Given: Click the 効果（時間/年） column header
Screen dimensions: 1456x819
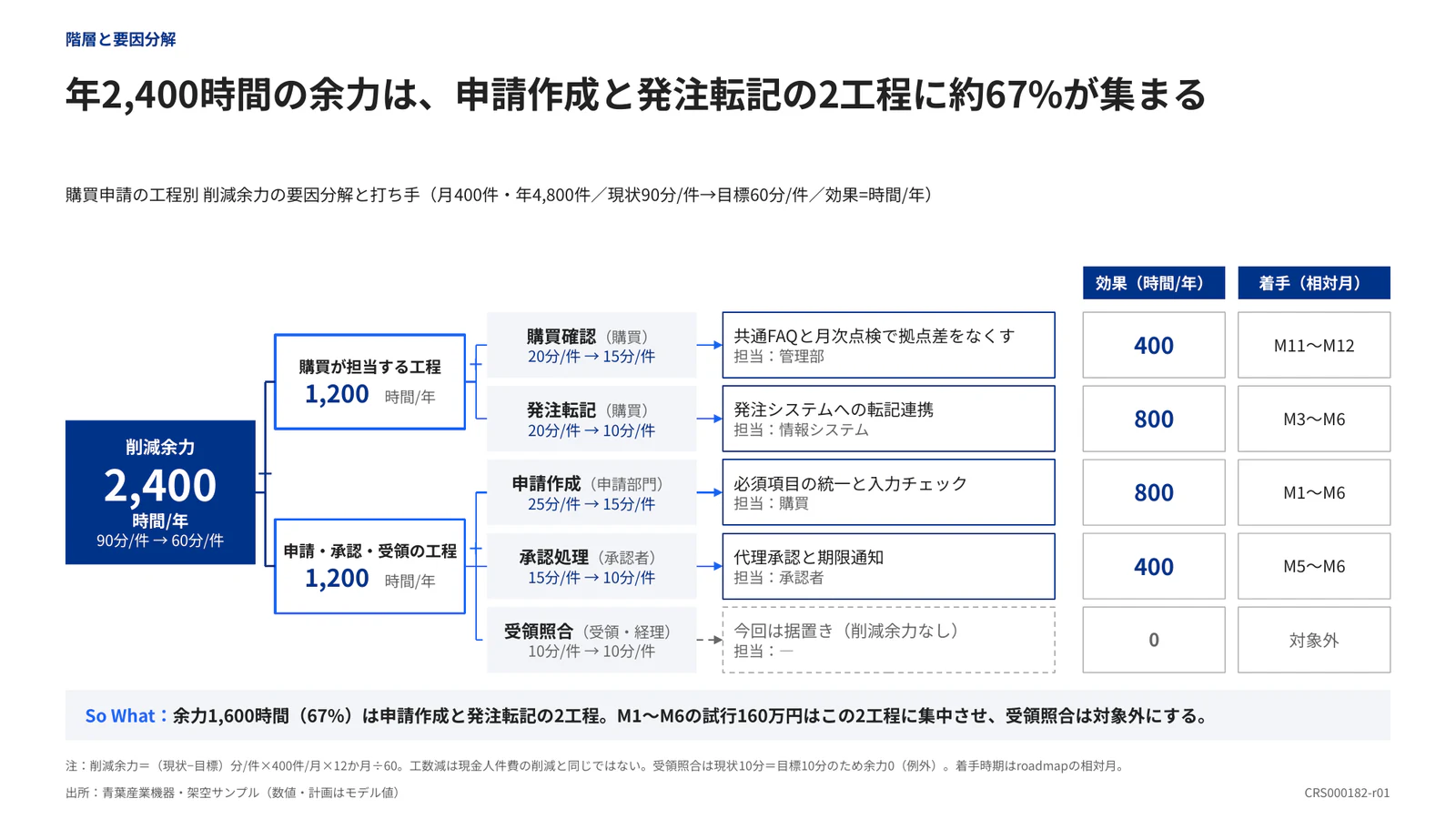Looking at the screenshot, I should point(1154,283).
